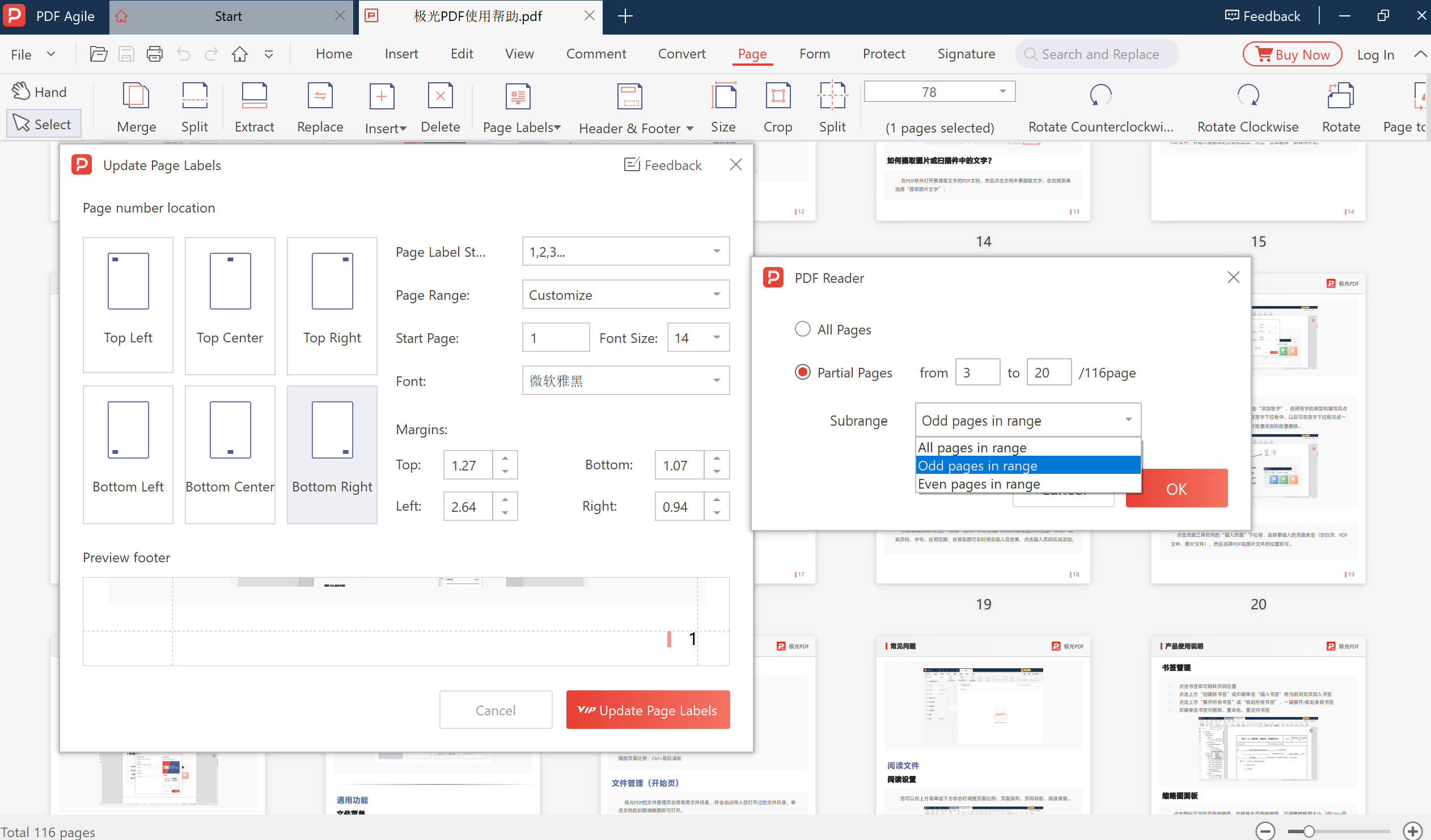Choose Top Center page number location
The width and height of the screenshot is (1431, 840).
(x=230, y=305)
